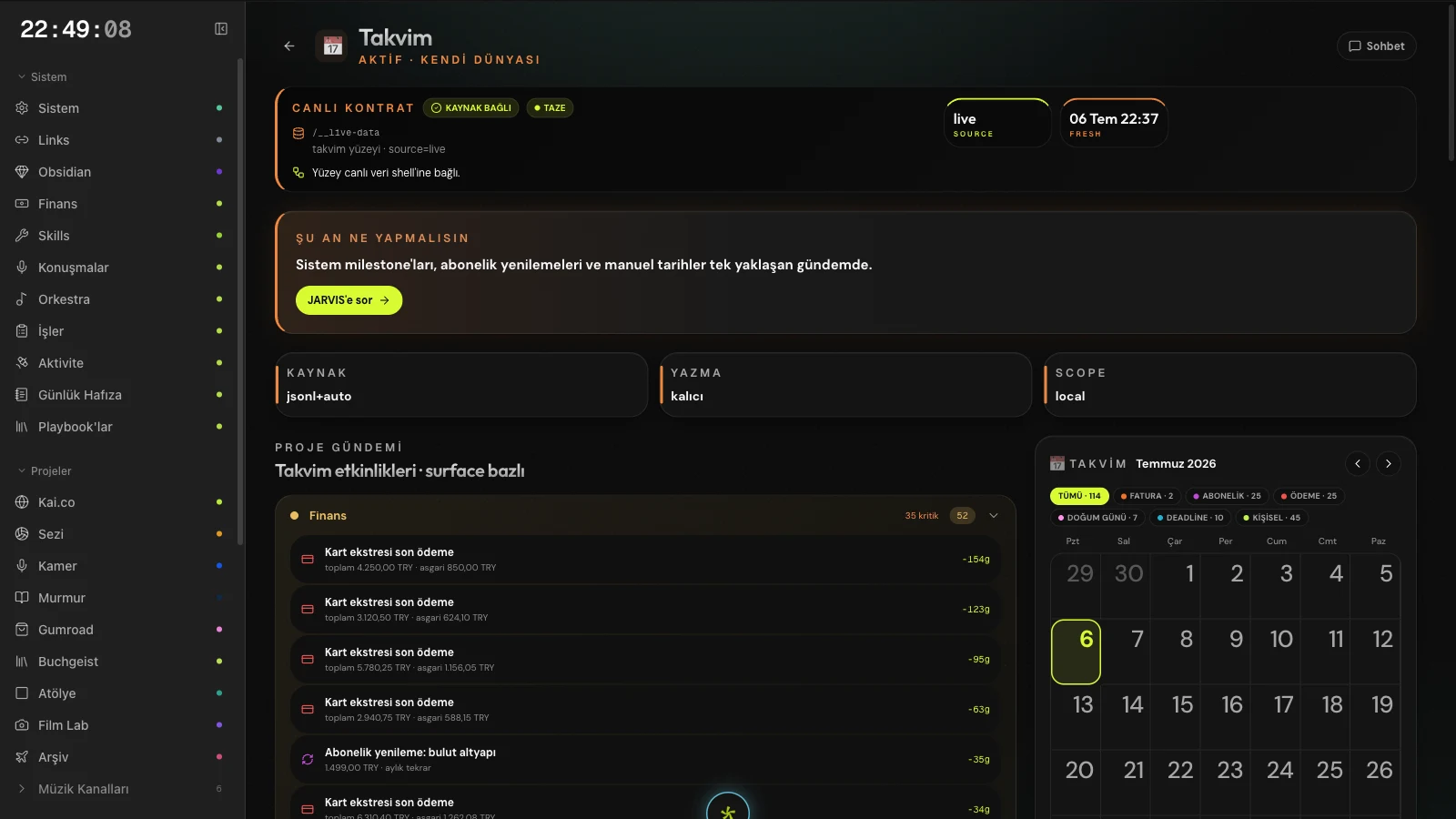Open the Obsidian diamond icon in sidebar
The height and width of the screenshot is (819, 1456).
click(x=22, y=172)
